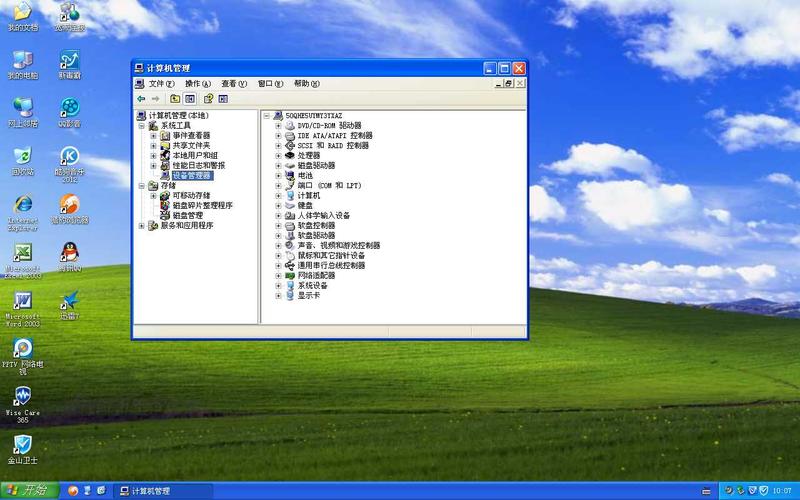The height and width of the screenshot is (500, 800).
Task: Collapse the 存储 tree node
Action: [141, 186]
